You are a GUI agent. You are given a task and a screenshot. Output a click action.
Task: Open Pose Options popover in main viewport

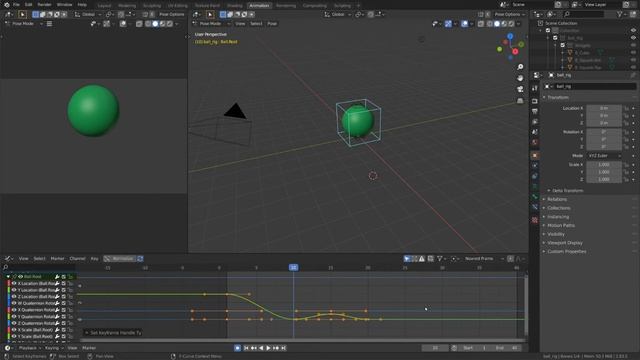pyautogui.click(x=509, y=14)
